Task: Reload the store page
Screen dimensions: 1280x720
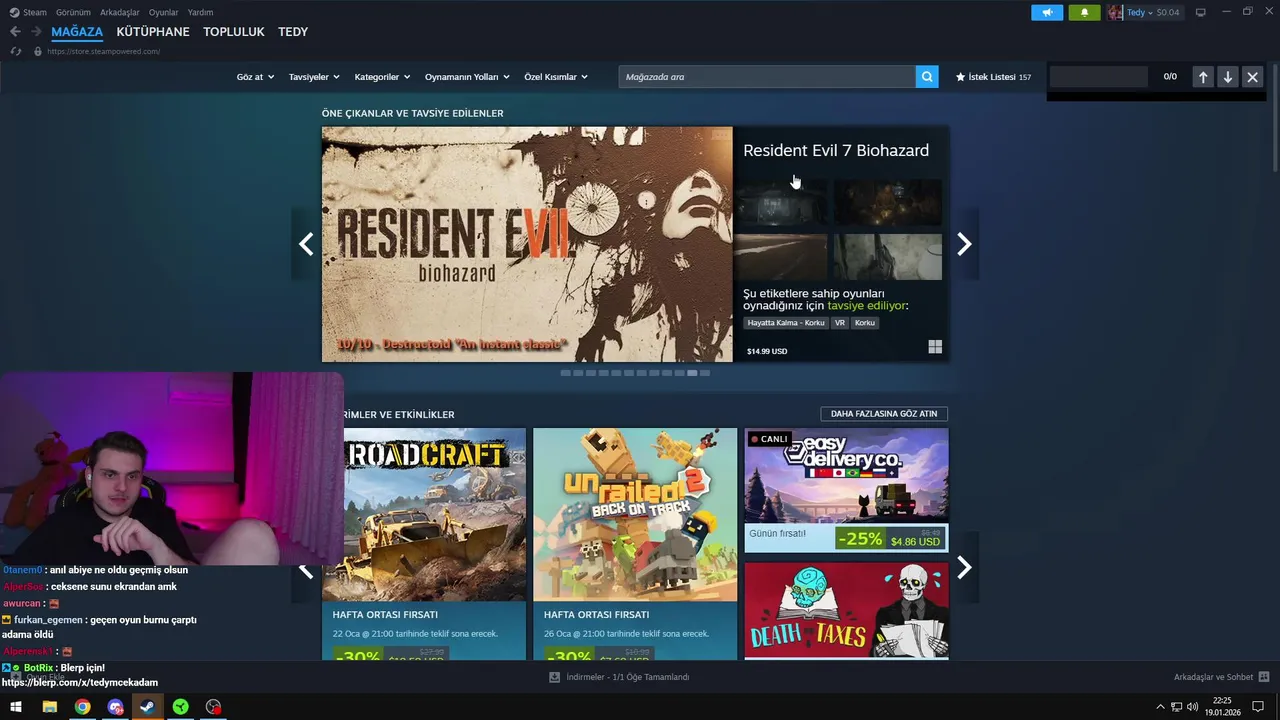Action: (x=15, y=51)
